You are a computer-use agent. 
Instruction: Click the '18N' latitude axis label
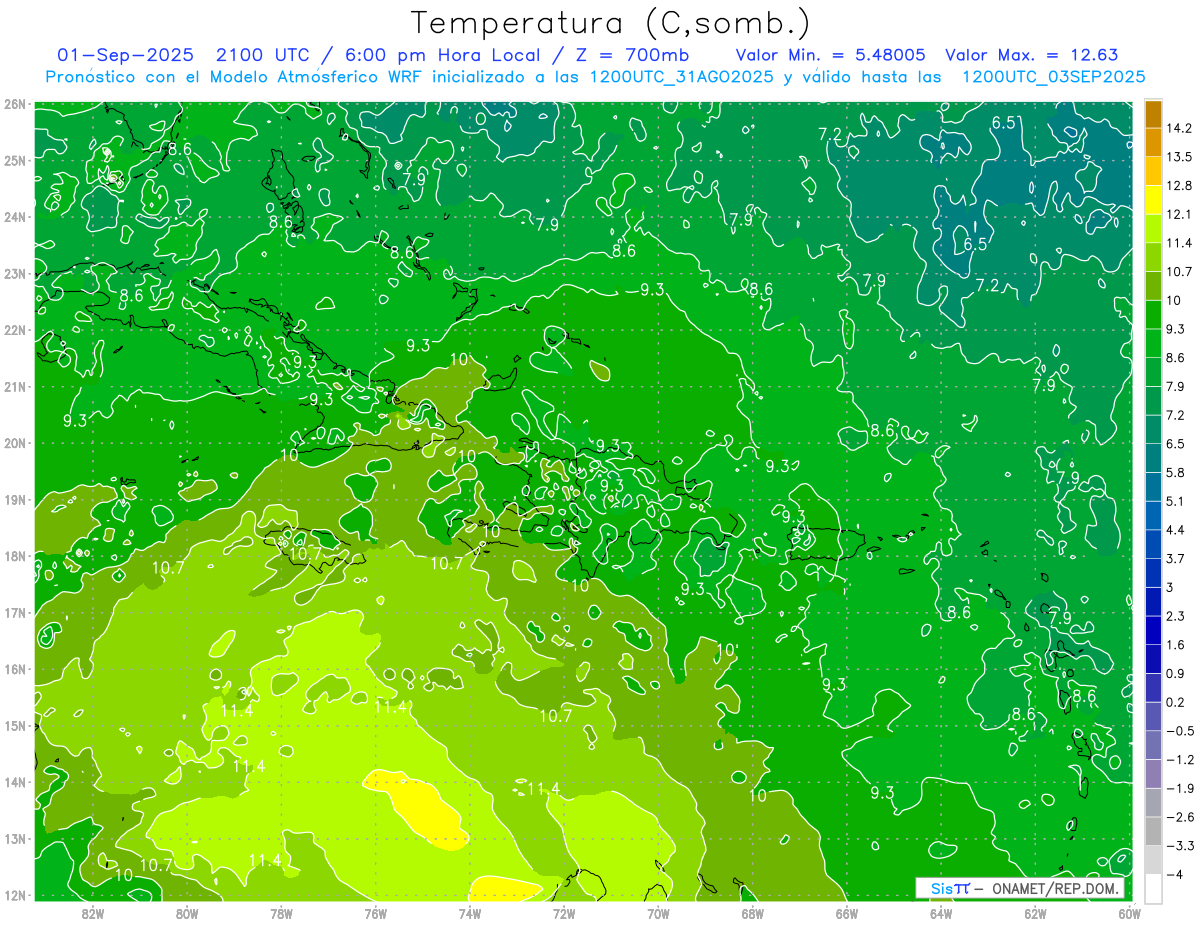click(14, 556)
